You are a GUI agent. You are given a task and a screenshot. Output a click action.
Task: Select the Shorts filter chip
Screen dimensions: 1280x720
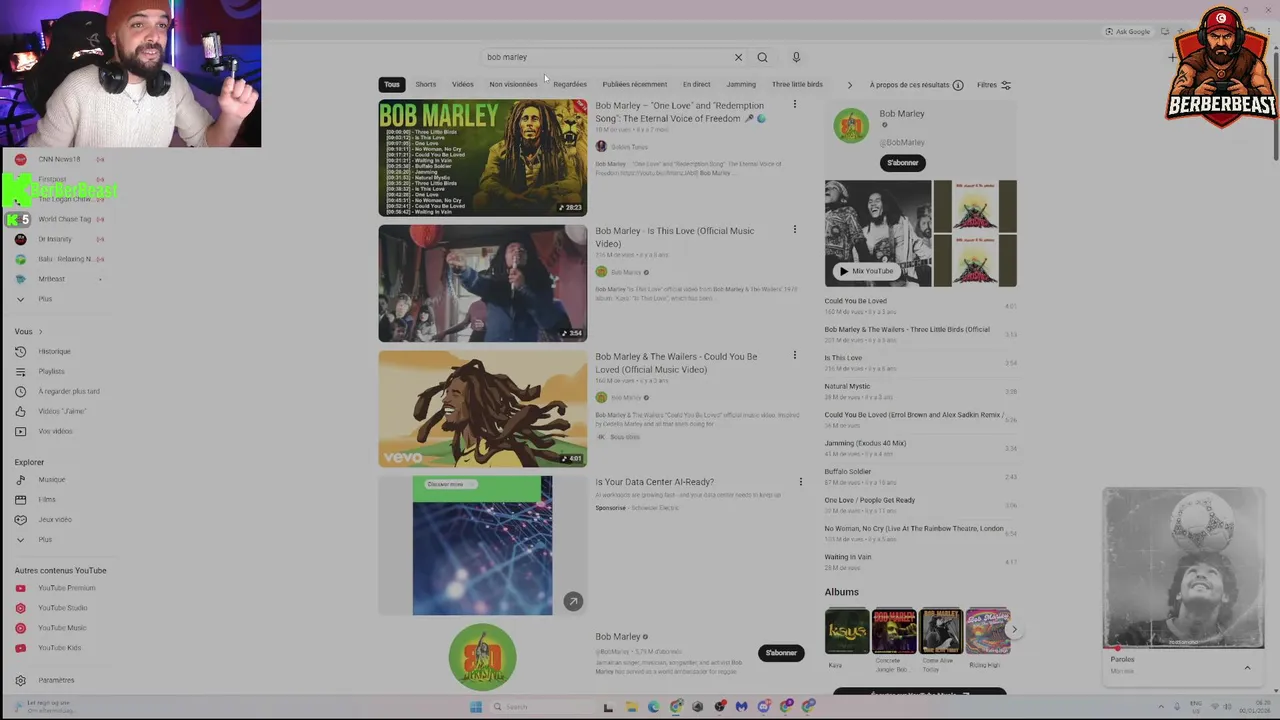(426, 84)
